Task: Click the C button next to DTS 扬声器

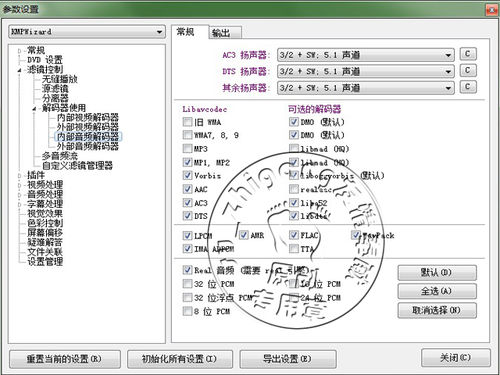Action: (468, 70)
